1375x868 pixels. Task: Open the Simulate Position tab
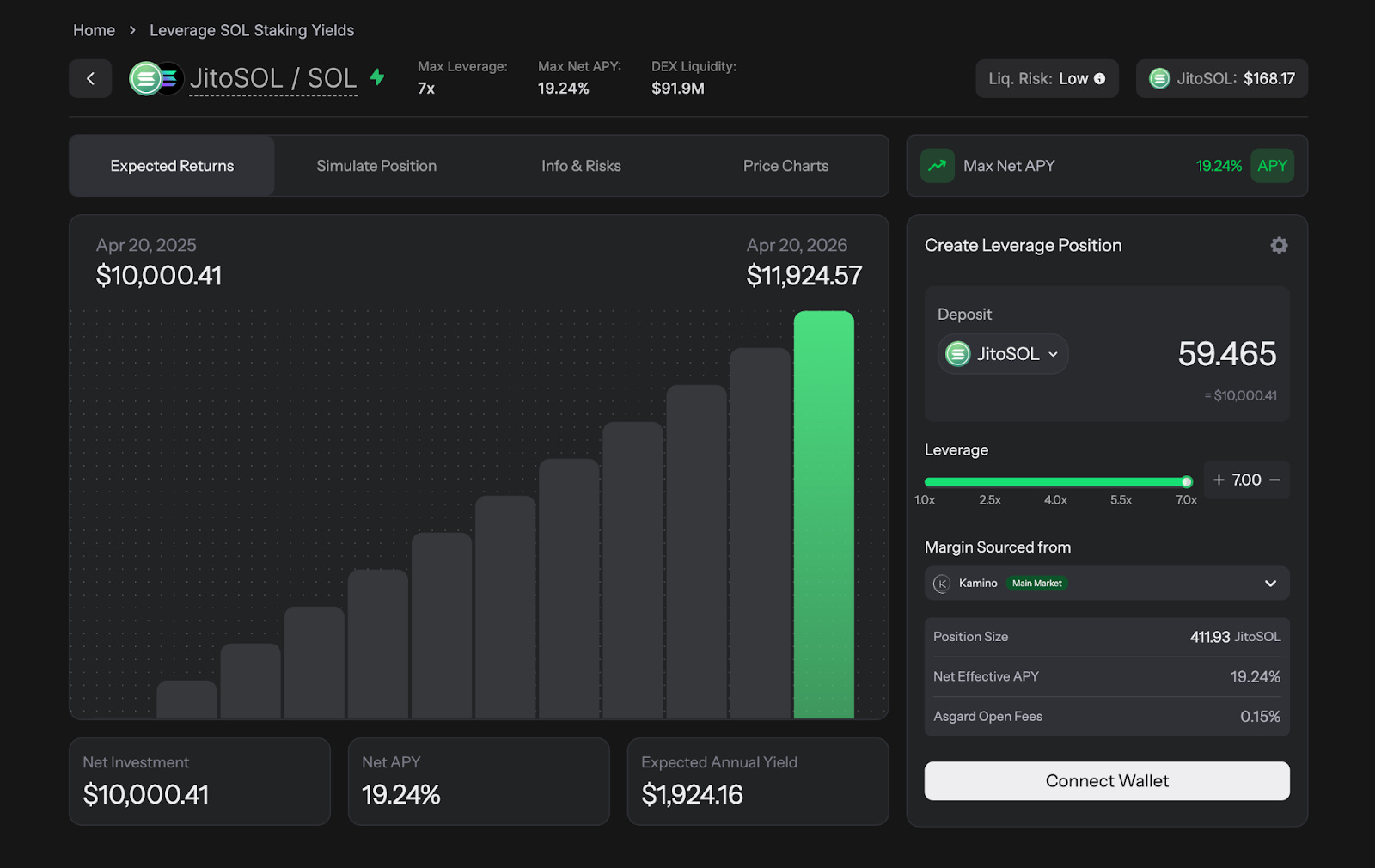[x=376, y=166]
